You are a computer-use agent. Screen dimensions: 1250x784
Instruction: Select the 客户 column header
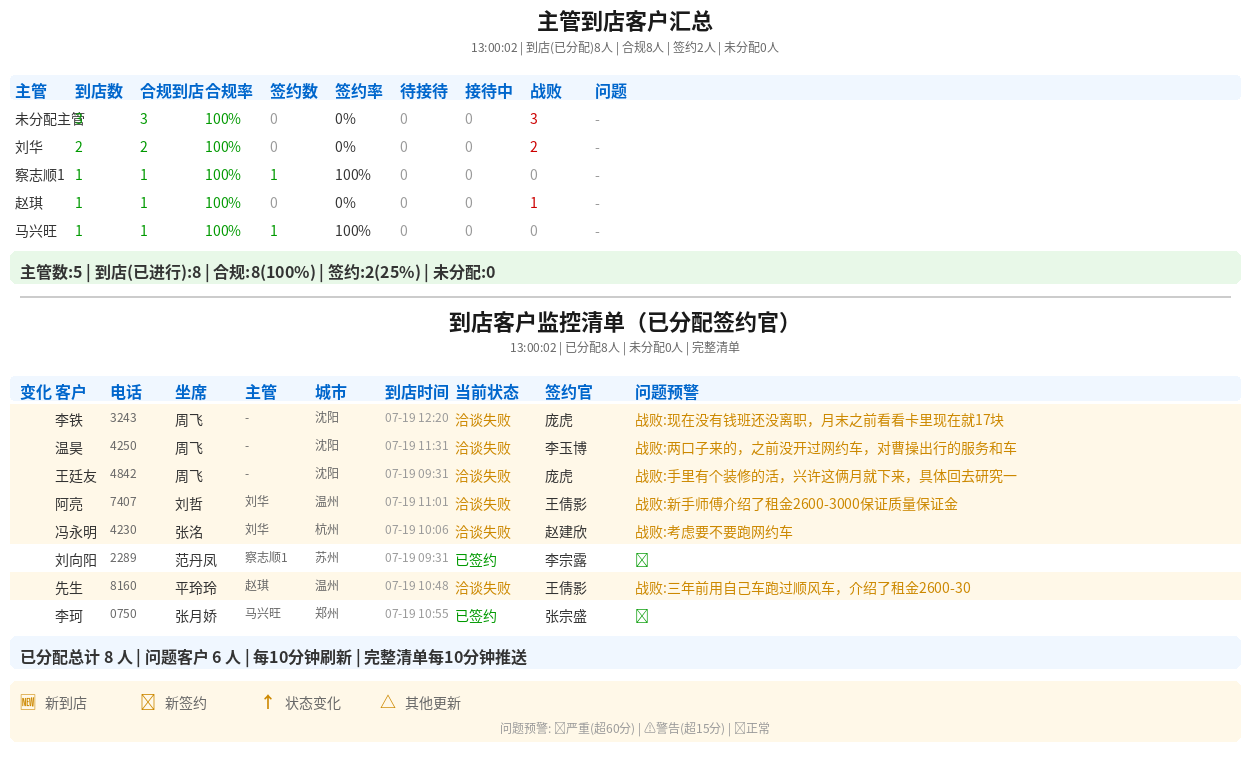coord(71,392)
